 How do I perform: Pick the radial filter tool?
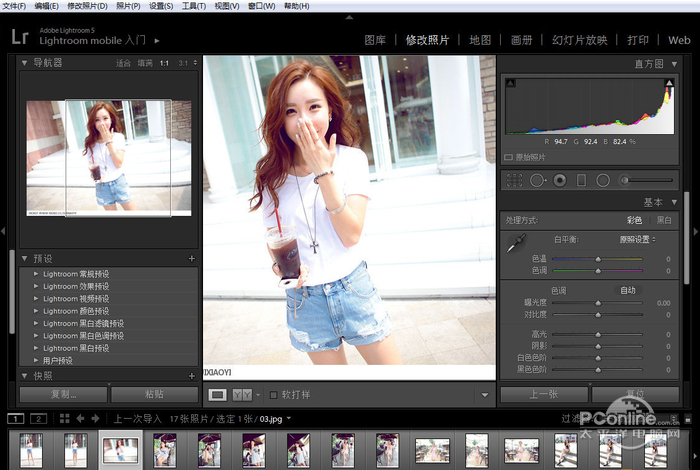click(603, 180)
